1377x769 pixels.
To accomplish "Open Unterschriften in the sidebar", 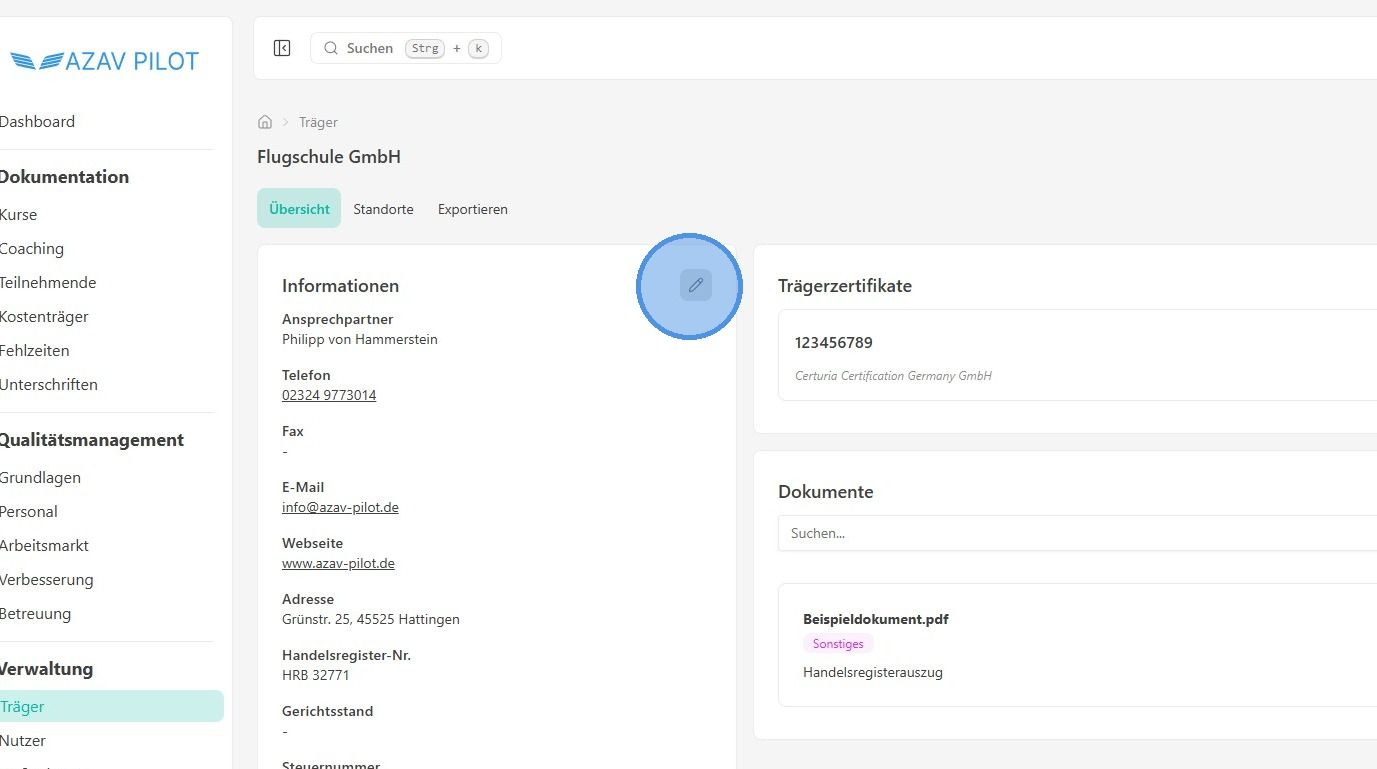I will (49, 385).
